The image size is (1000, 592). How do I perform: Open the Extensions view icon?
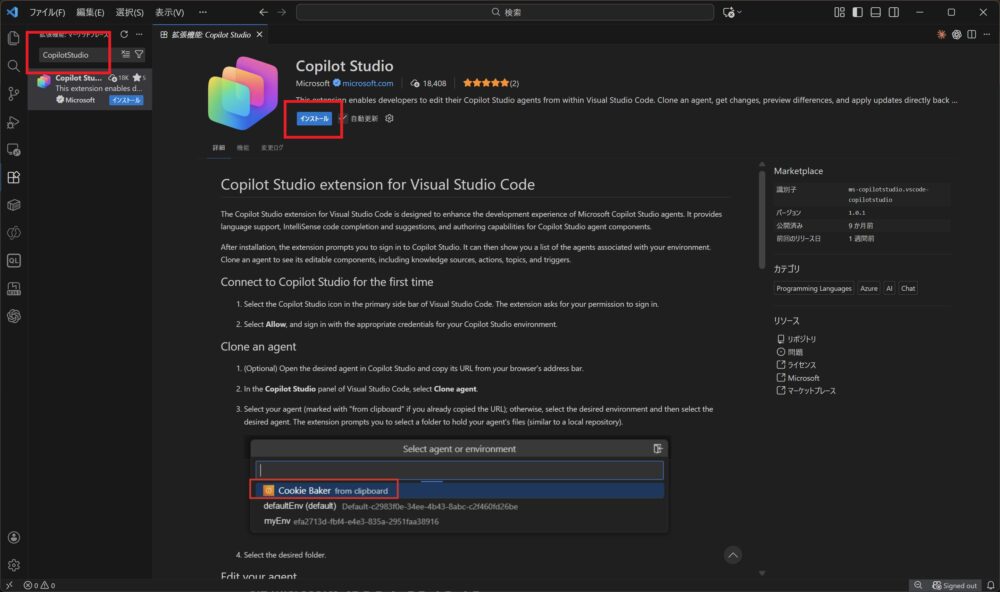click(14, 177)
